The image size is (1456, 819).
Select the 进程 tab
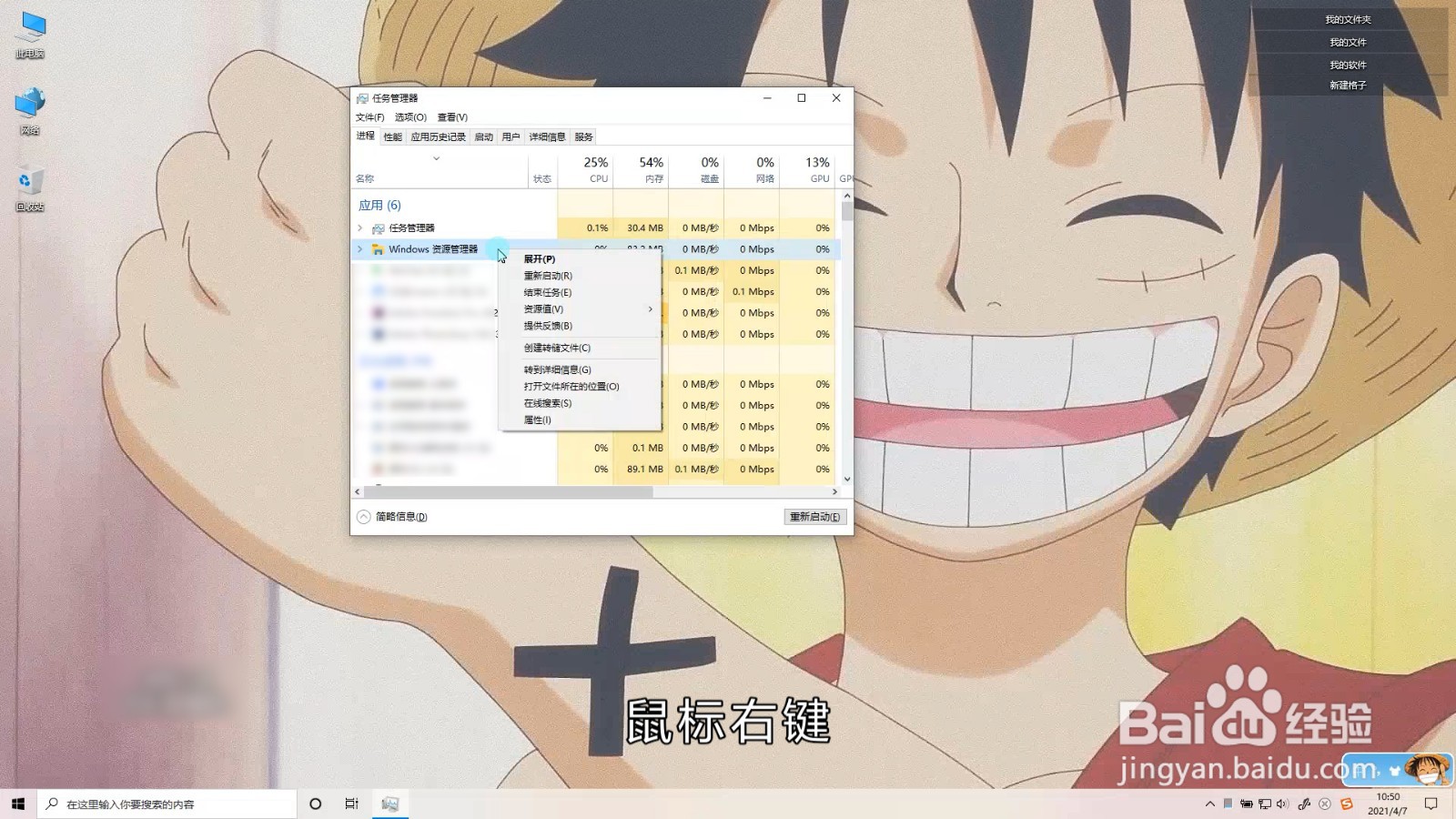click(x=365, y=136)
